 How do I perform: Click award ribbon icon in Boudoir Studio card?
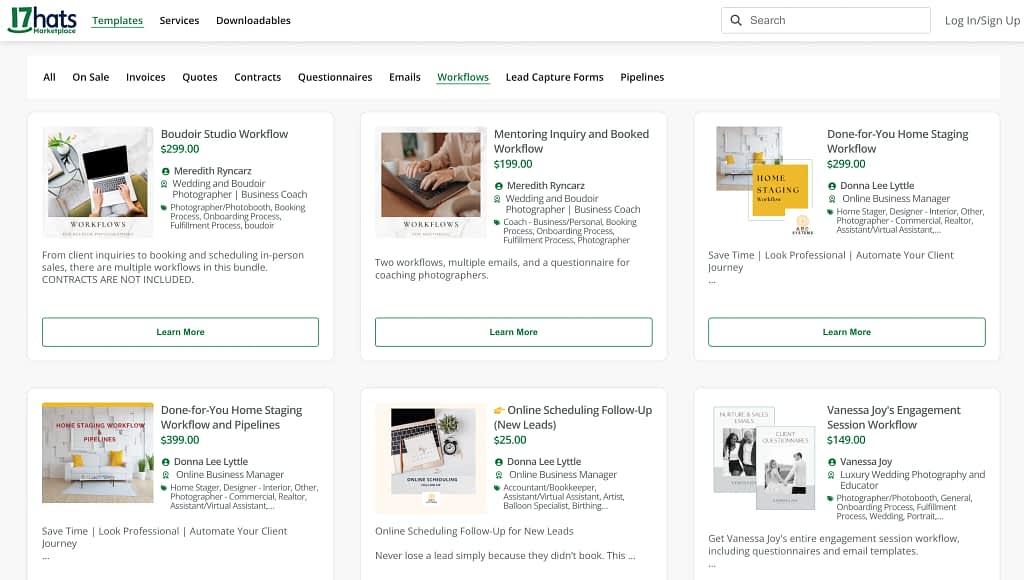[165, 184]
